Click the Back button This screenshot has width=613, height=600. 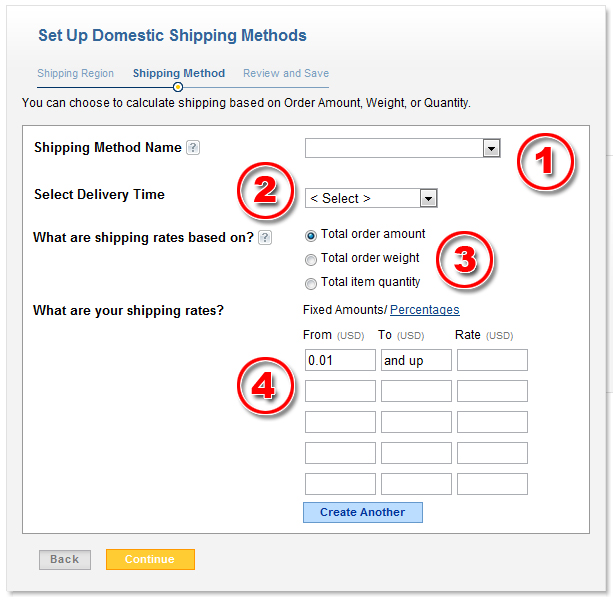click(x=65, y=560)
